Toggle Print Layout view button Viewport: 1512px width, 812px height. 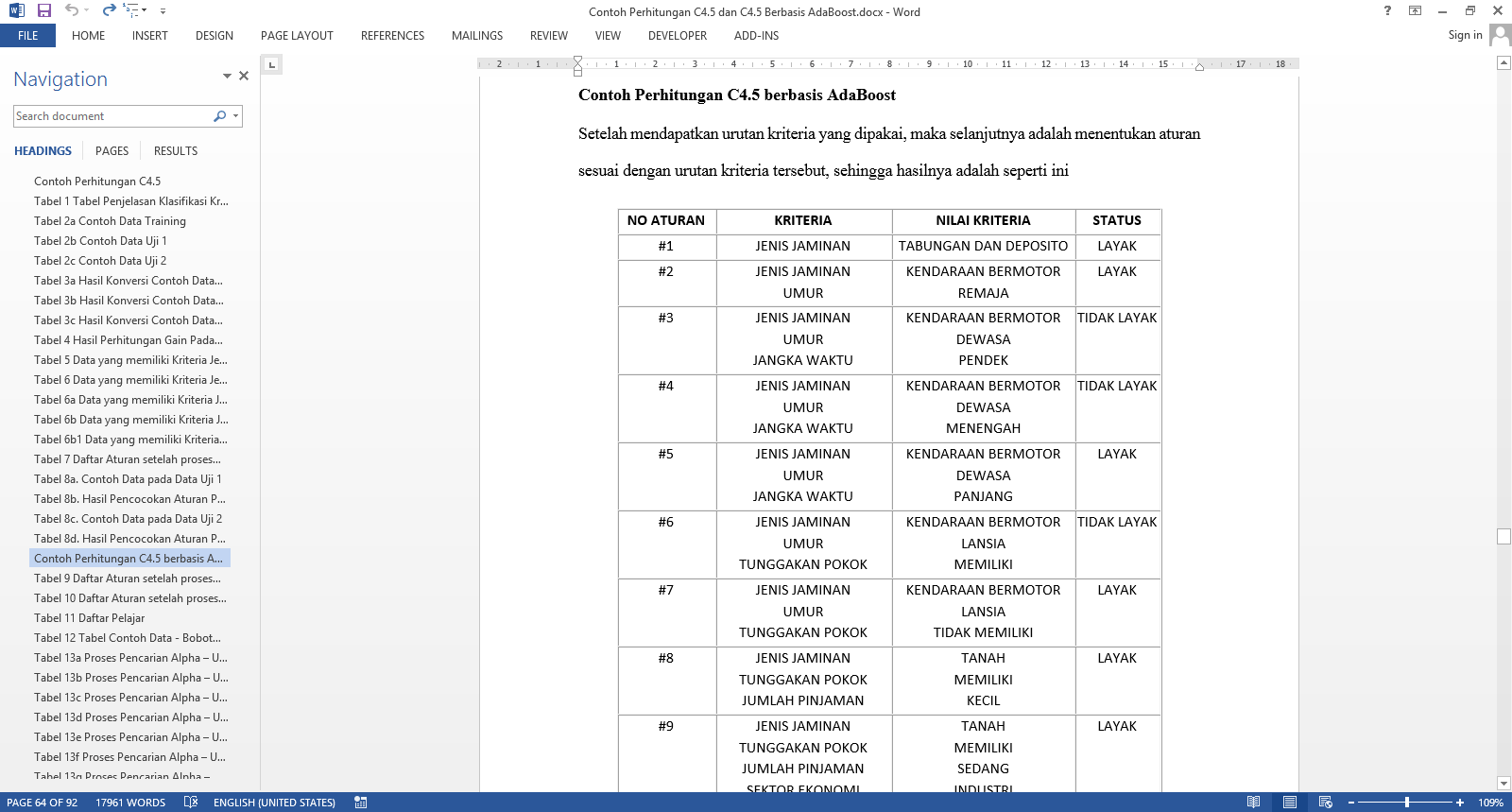pos(1290,802)
